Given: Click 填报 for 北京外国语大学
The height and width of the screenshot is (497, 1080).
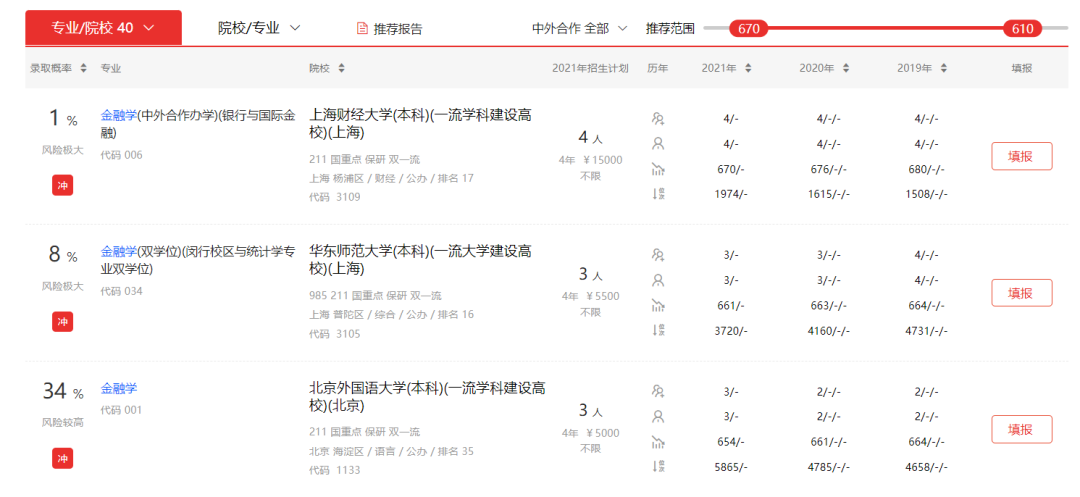Looking at the screenshot, I should click(x=1021, y=429).
